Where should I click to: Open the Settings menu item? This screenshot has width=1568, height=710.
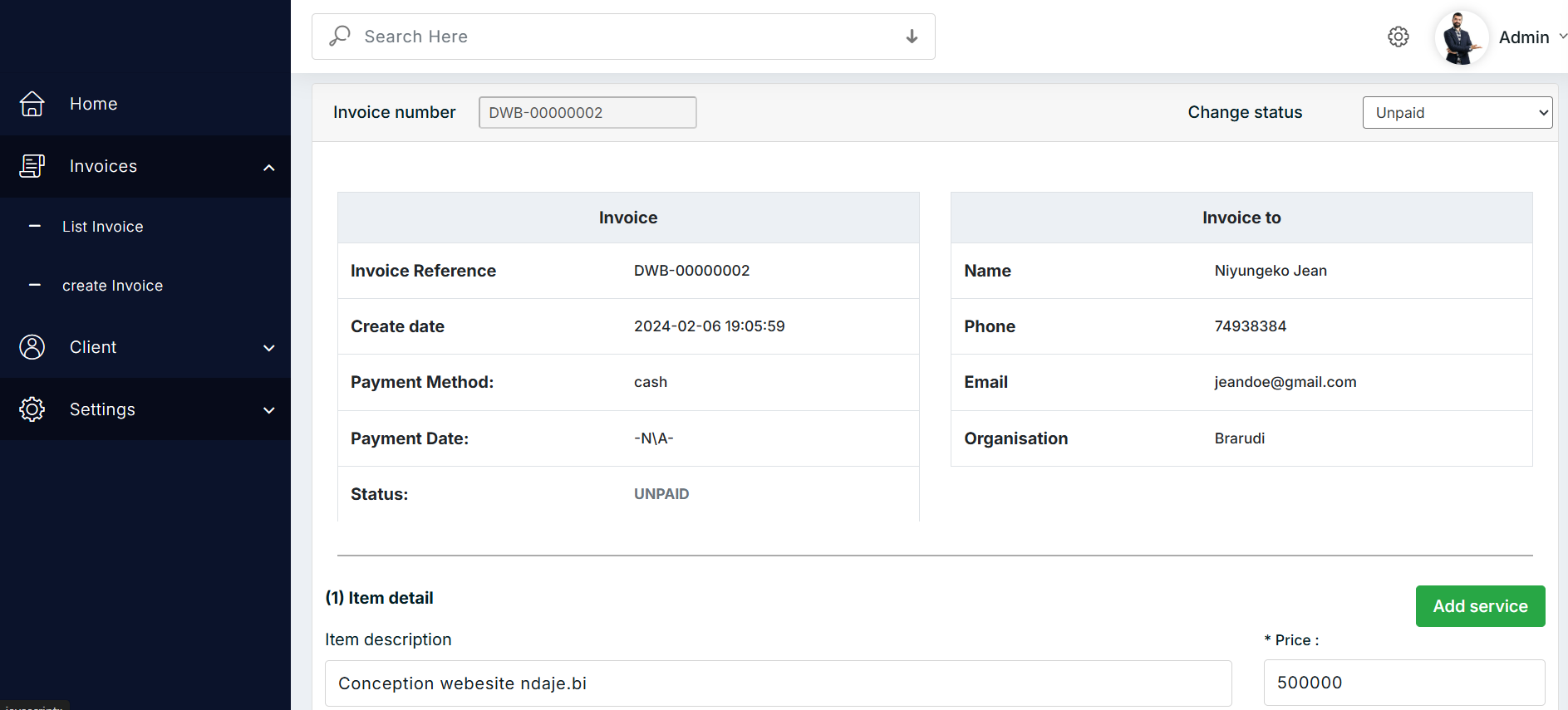tap(145, 409)
